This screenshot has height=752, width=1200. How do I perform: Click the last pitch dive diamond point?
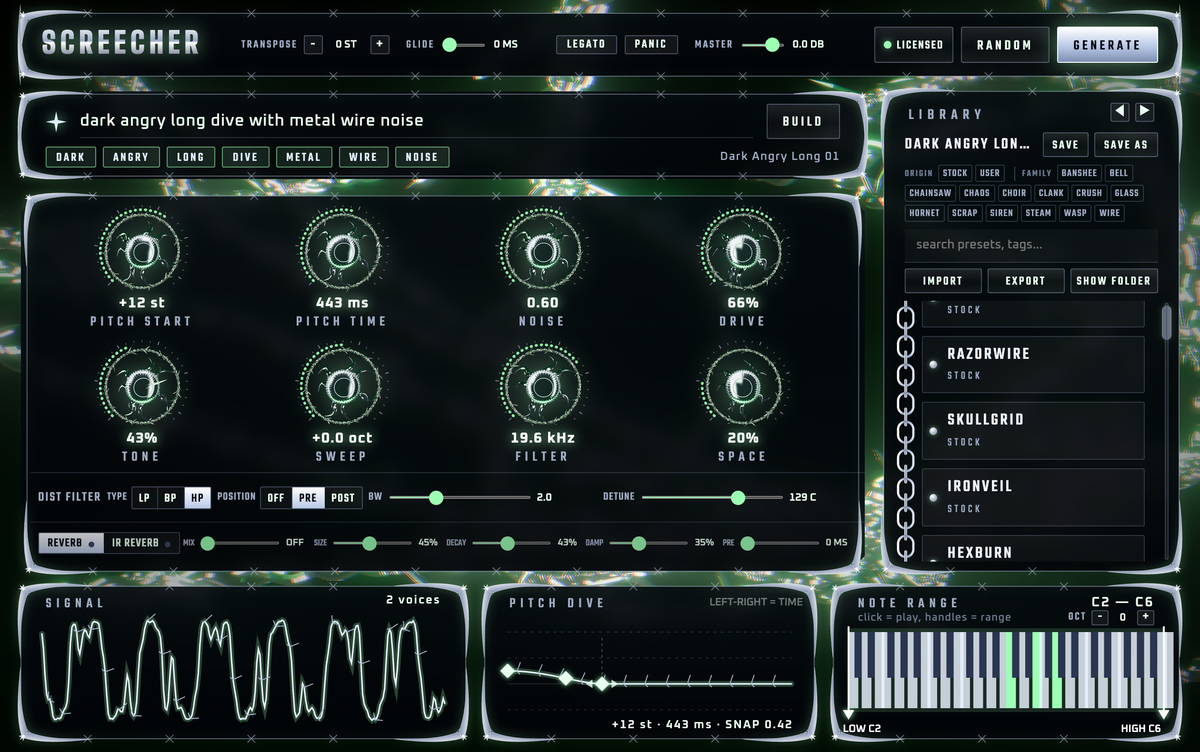pos(602,684)
